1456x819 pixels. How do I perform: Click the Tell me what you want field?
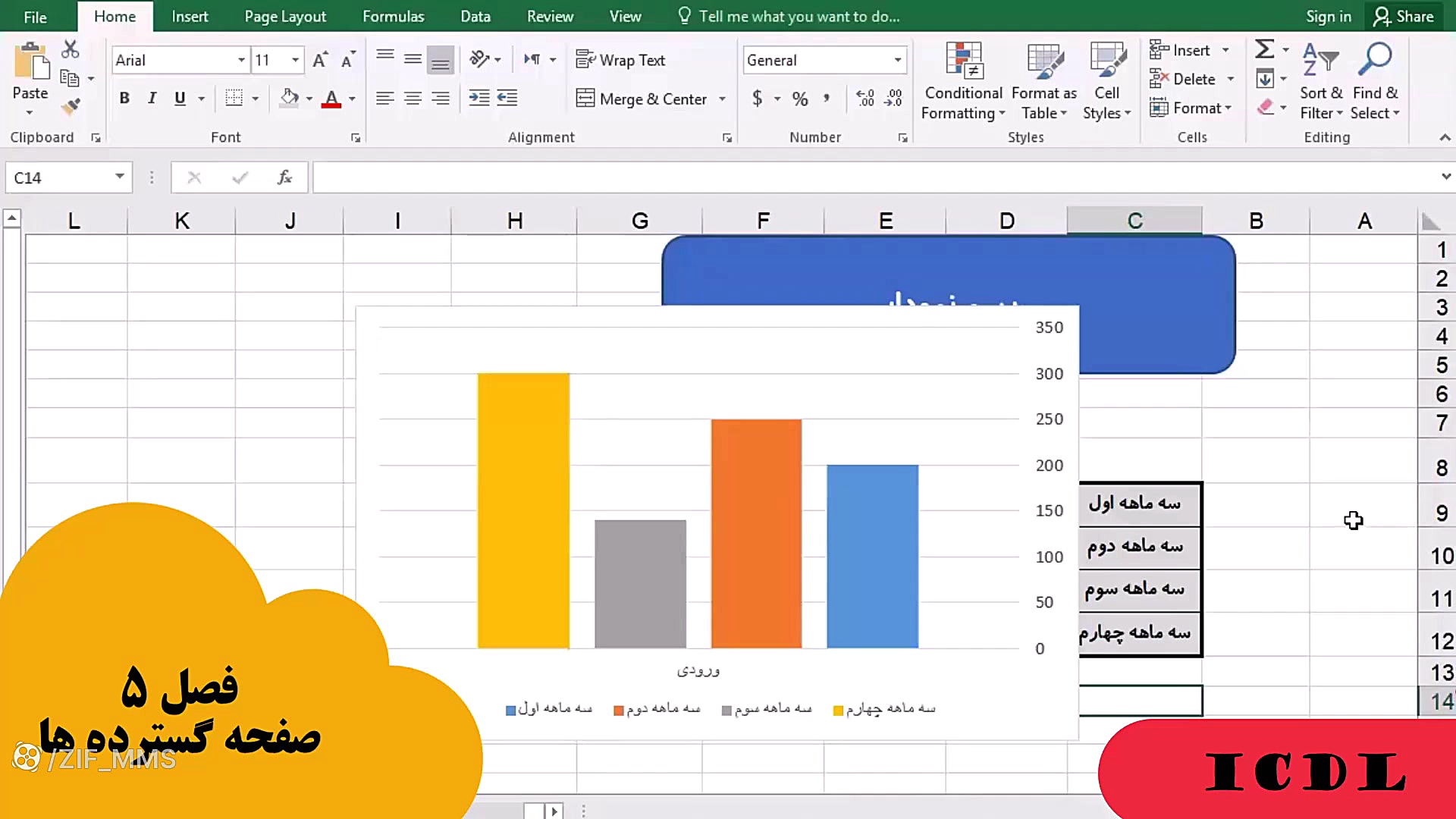[789, 17]
